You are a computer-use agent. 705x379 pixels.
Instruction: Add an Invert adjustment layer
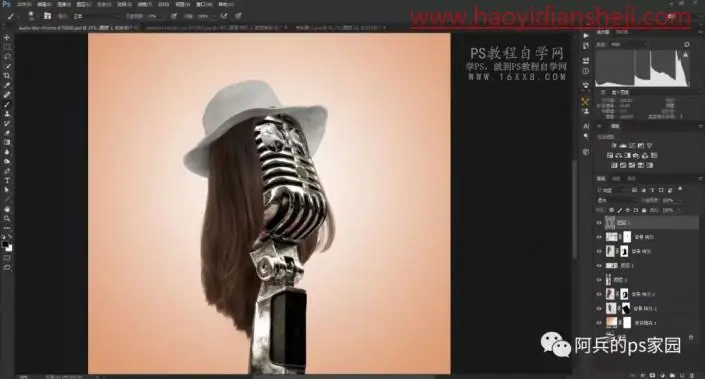click(x=614, y=165)
